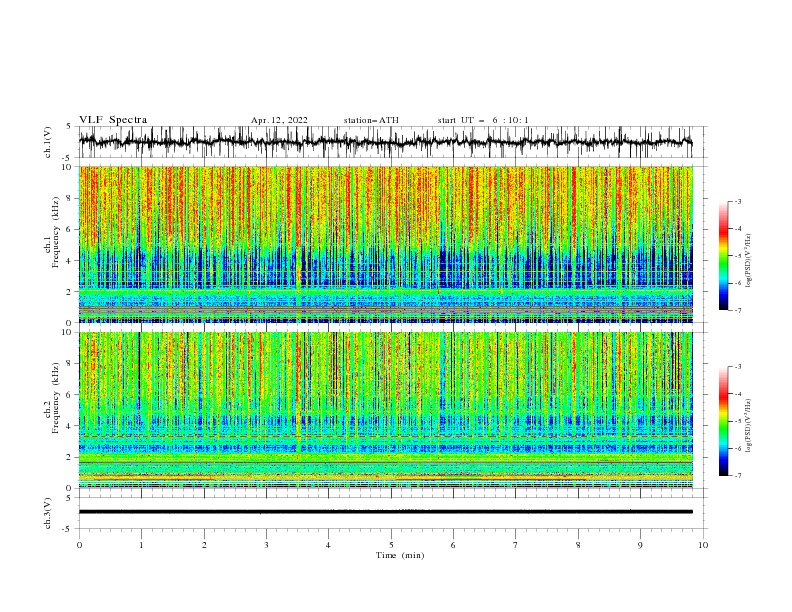Click the ch.1 colorbar "log(PSD)(V²/Hz)" label

748,261
